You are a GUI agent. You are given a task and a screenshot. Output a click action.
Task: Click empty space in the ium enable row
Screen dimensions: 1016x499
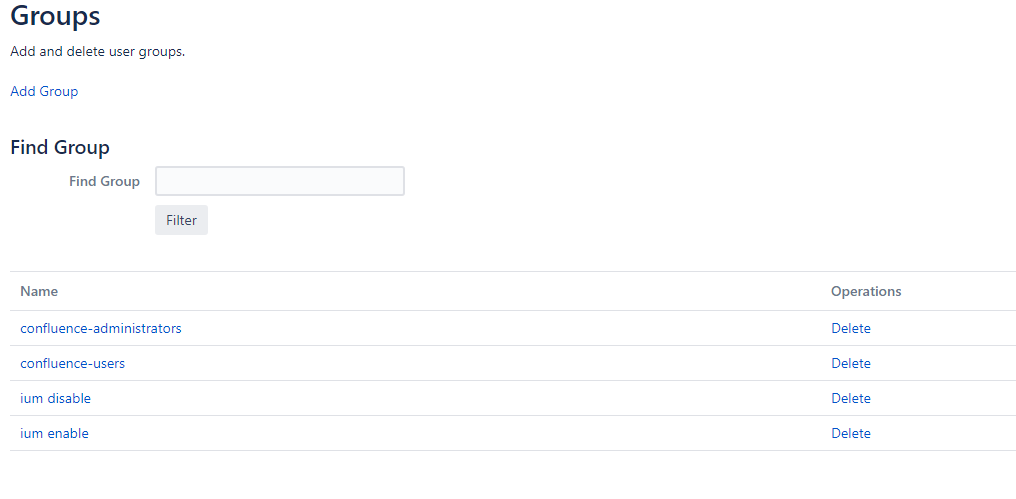(x=450, y=433)
